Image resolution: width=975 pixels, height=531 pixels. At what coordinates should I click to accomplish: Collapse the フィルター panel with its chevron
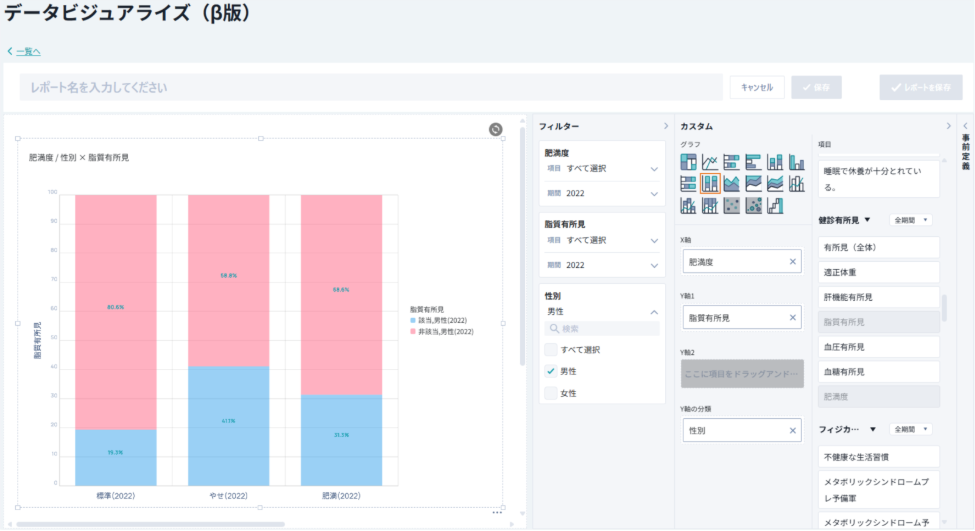coord(666,126)
